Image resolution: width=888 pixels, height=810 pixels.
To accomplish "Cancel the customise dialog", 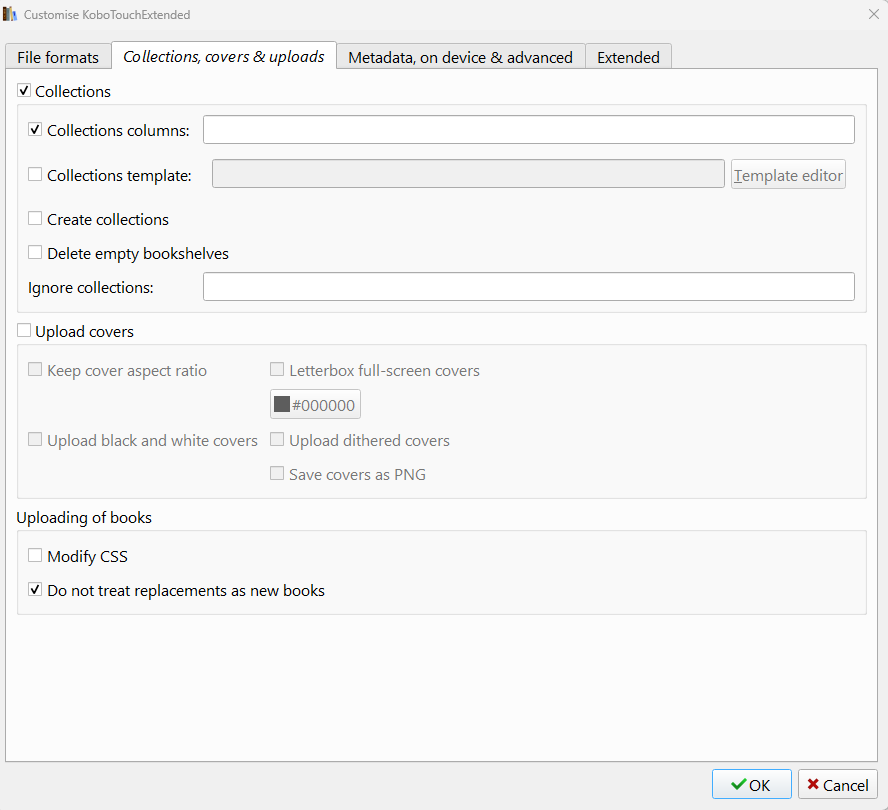I will coord(838,785).
